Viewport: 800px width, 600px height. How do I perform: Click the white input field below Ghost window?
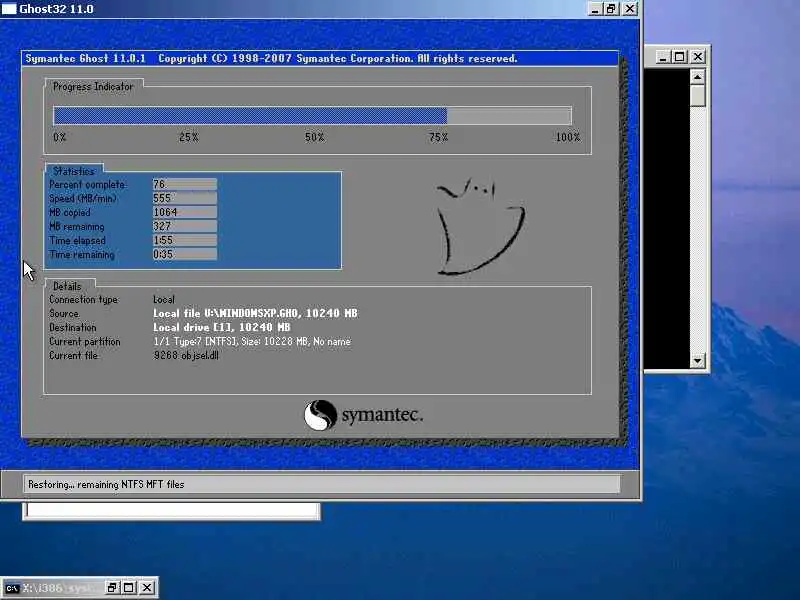(171, 511)
